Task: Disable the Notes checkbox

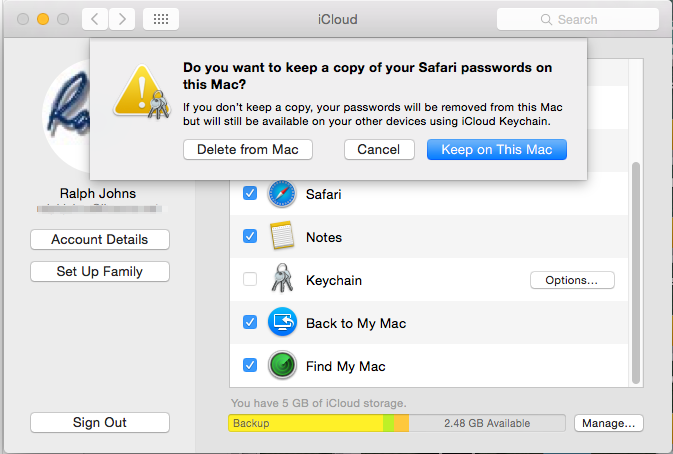Action: click(x=250, y=237)
